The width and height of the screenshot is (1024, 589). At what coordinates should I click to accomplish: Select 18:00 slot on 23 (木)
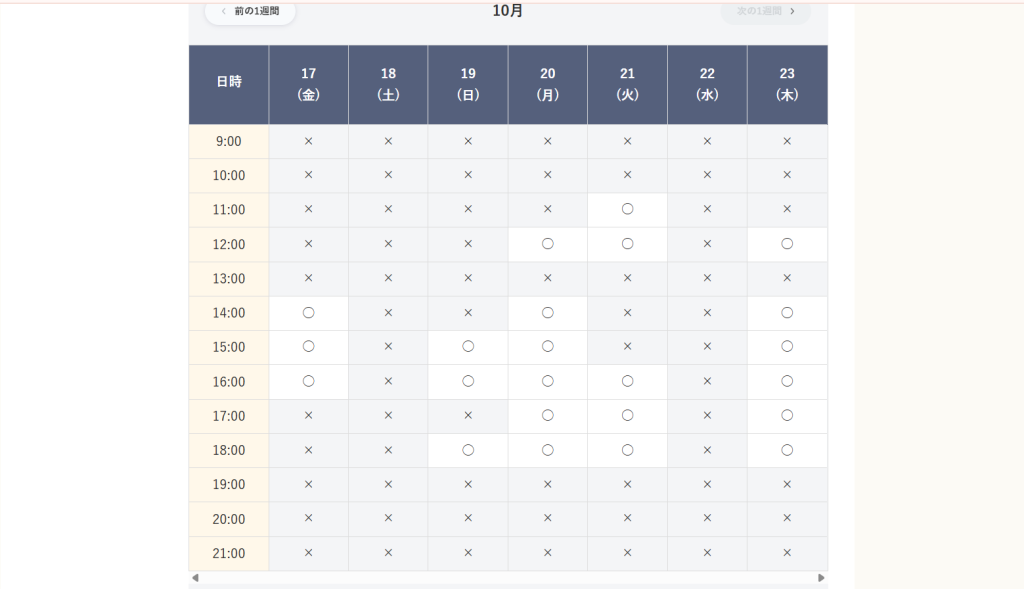[x=787, y=450]
